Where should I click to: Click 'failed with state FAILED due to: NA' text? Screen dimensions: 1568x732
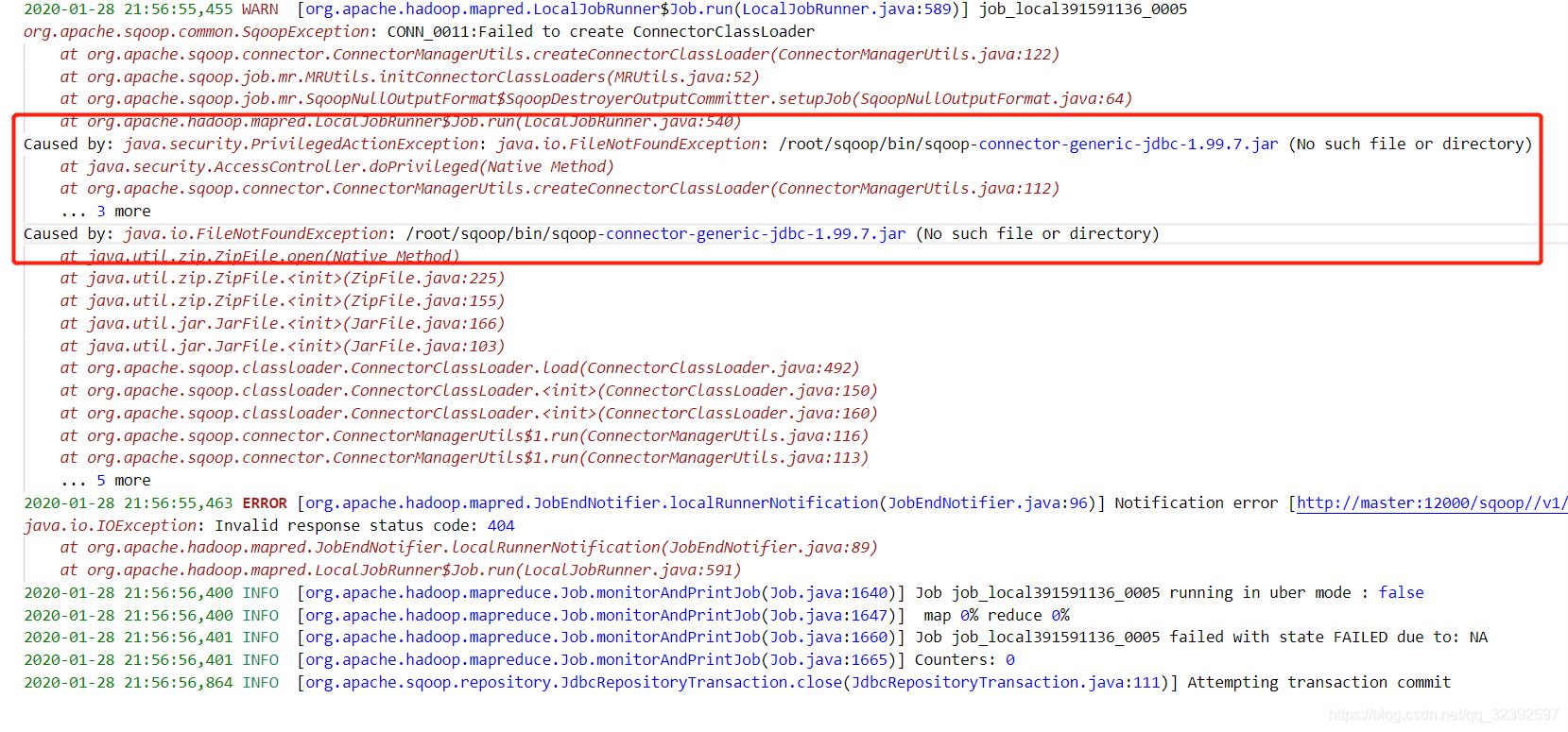[x=1329, y=638]
